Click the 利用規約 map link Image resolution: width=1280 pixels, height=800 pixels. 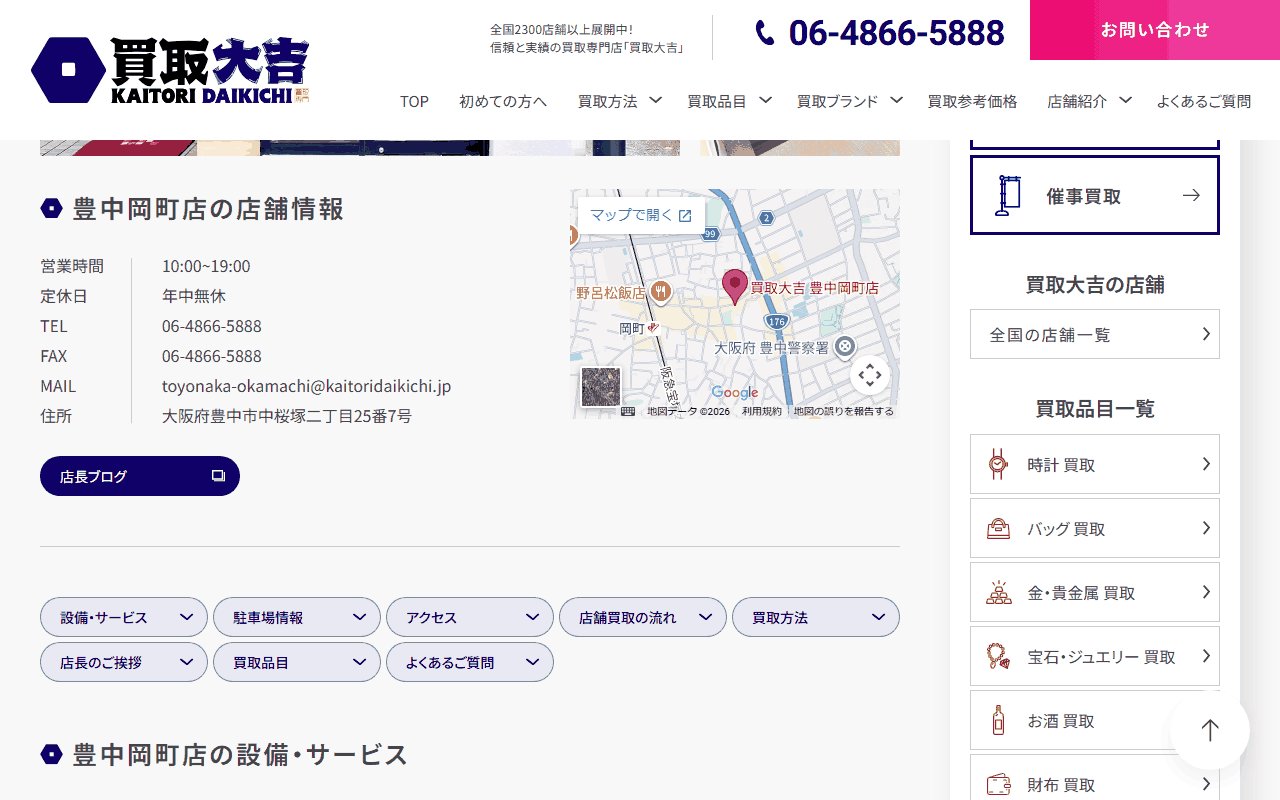[762, 411]
